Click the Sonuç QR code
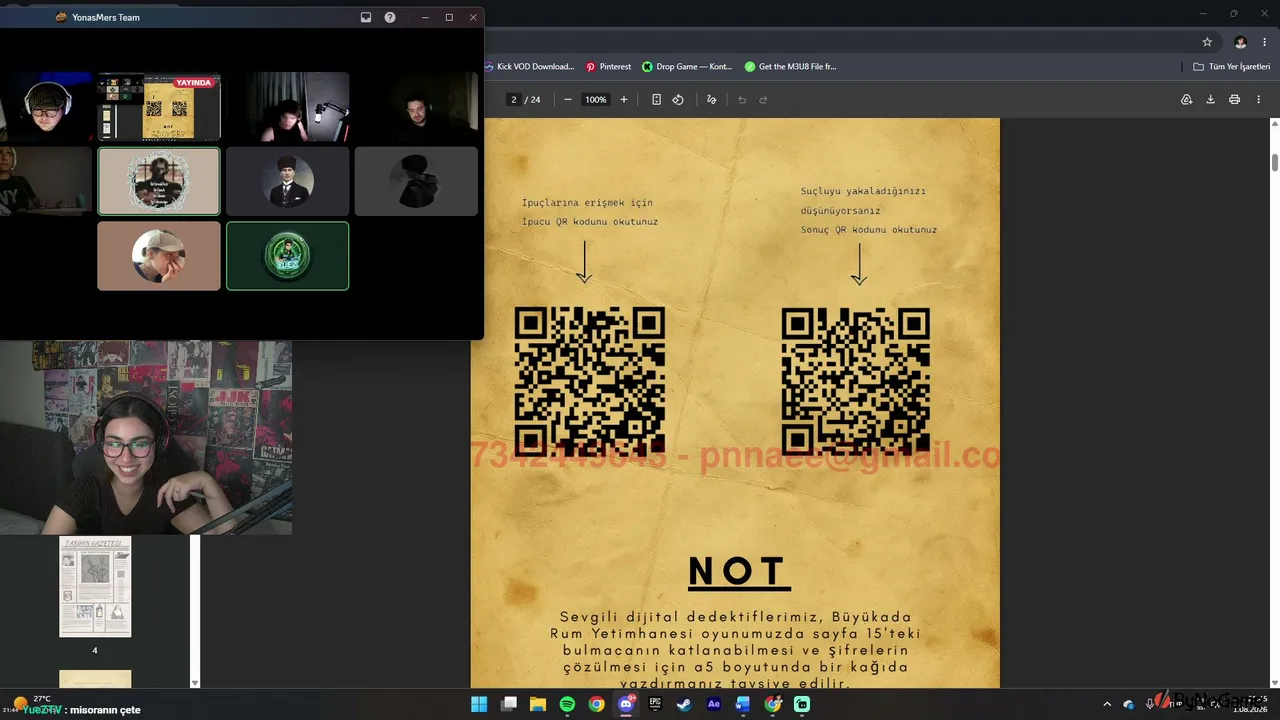The height and width of the screenshot is (720, 1280). click(x=856, y=381)
